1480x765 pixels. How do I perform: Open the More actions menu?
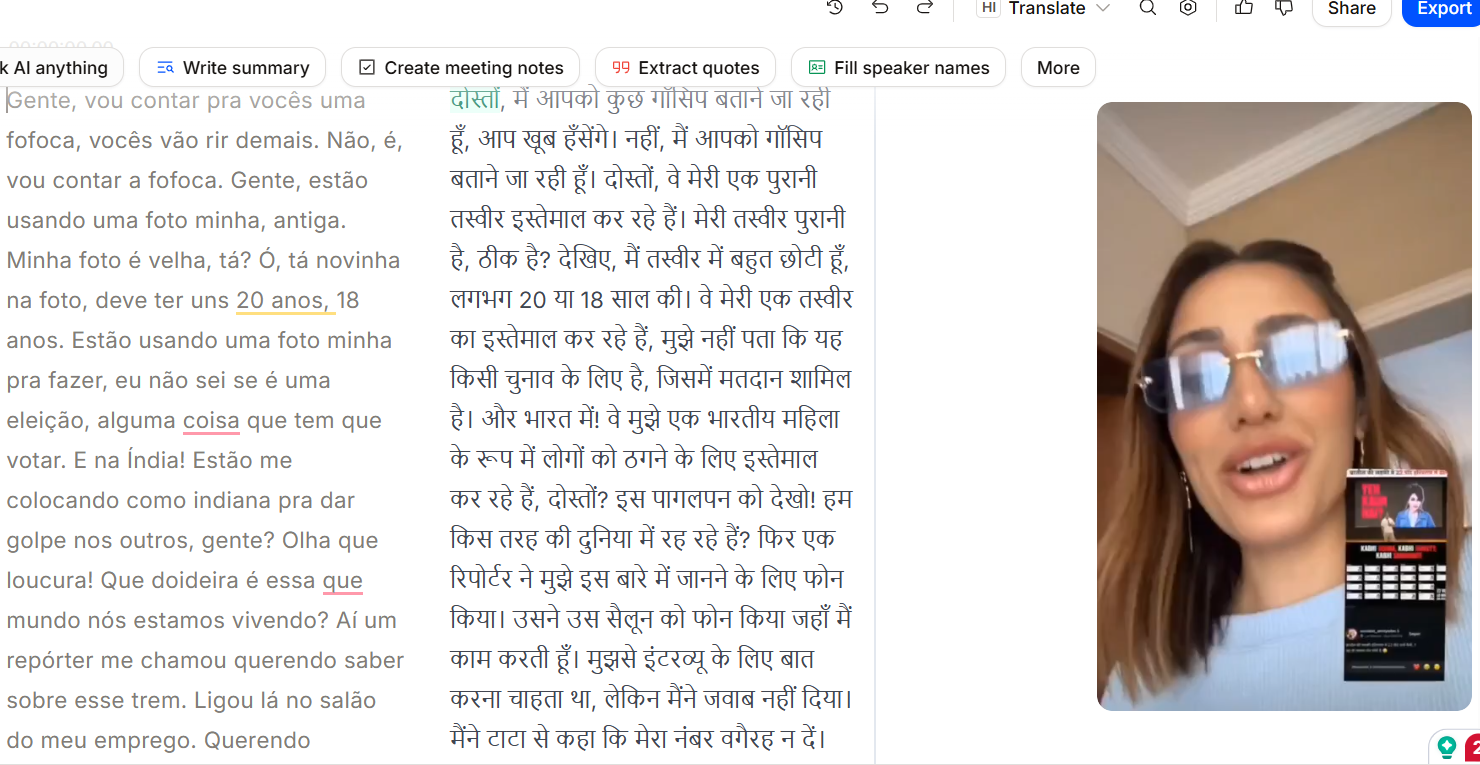click(1058, 68)
